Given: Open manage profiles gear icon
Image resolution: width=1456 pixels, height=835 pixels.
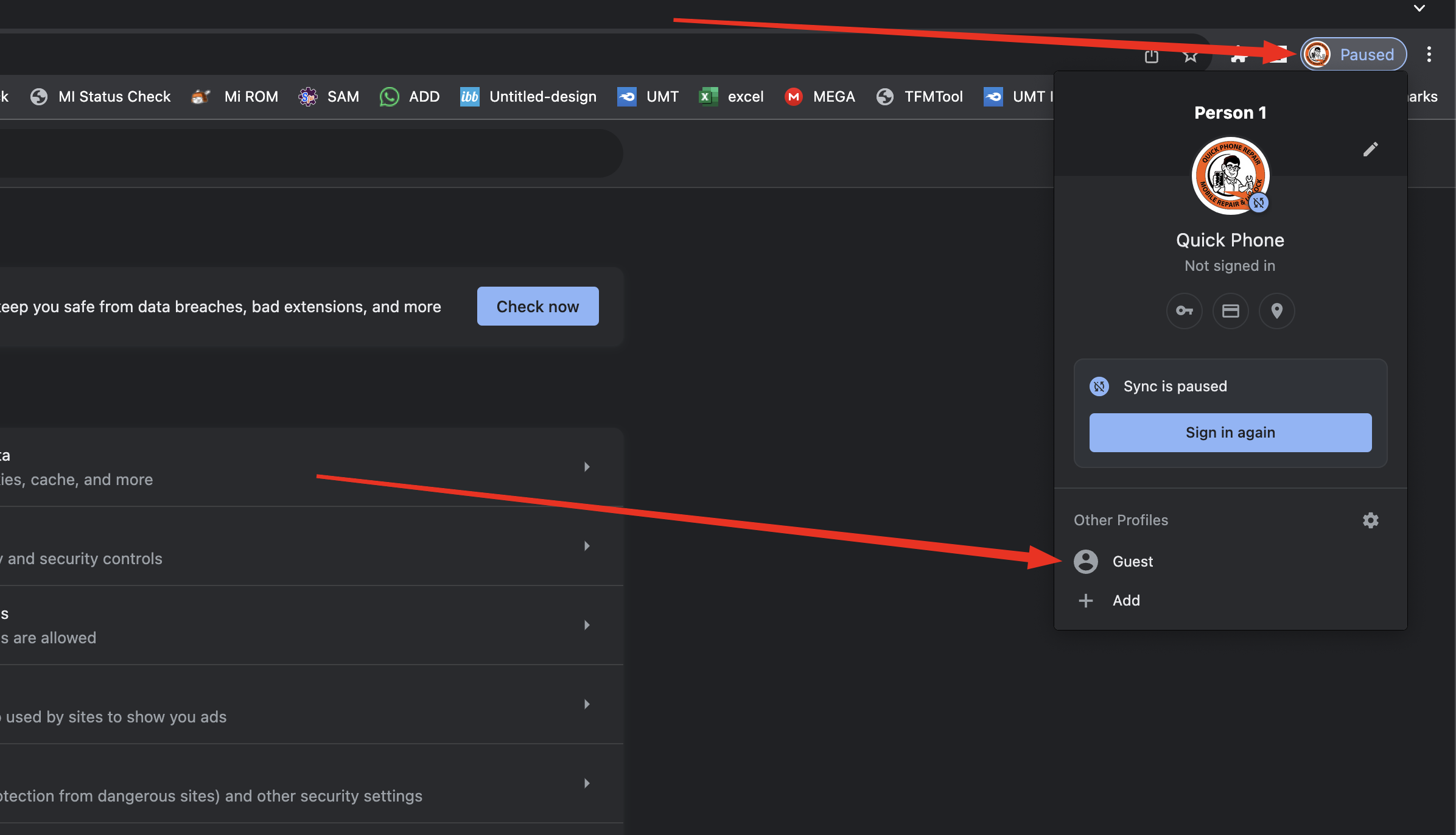Looking at the screenshot, I should (1370, 520).
